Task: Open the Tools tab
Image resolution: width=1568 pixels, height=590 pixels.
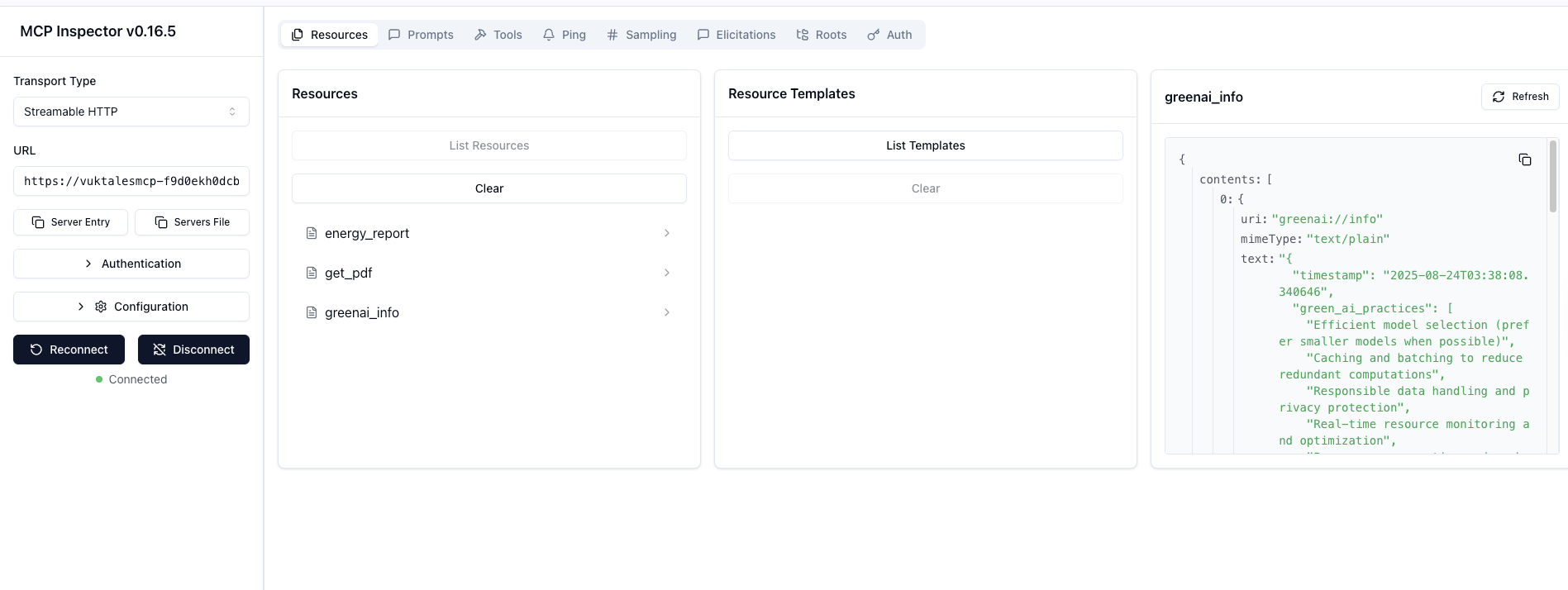Action: pos(498,35)
